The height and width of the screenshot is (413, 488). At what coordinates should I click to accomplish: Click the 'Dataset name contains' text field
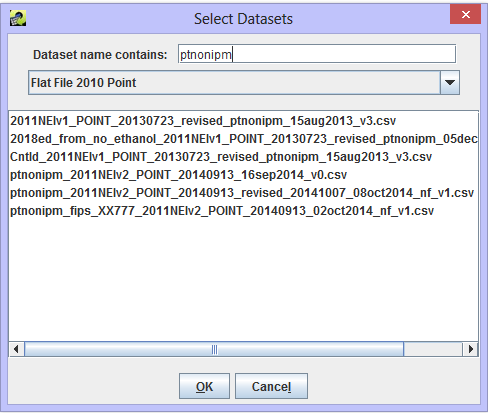click(x=317, y=54)
